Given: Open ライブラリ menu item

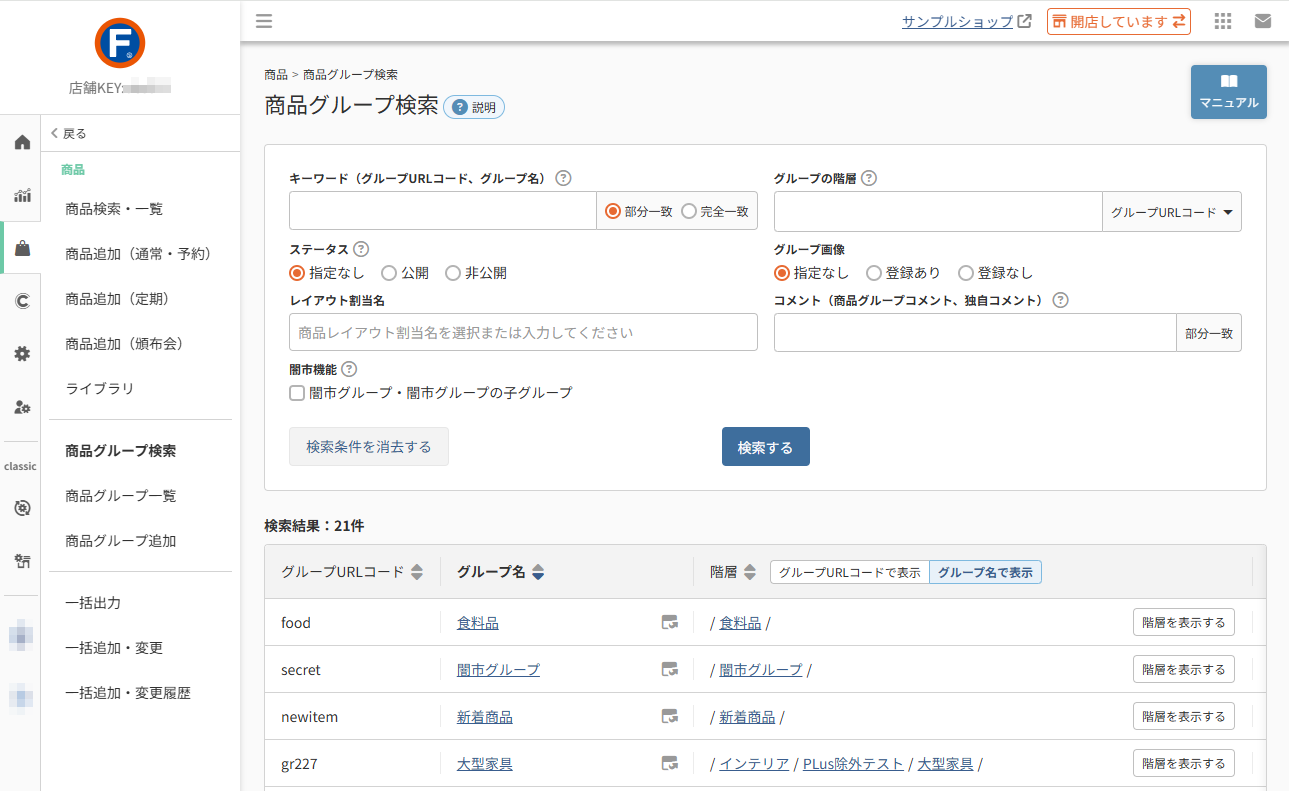Looking at the screenshot, I should pos(99,389).
